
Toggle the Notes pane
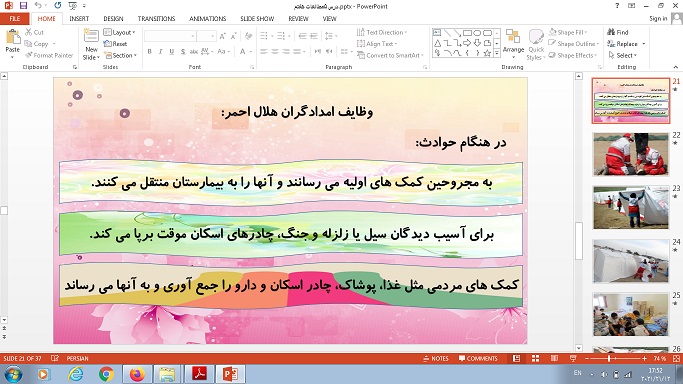[436, 358]
